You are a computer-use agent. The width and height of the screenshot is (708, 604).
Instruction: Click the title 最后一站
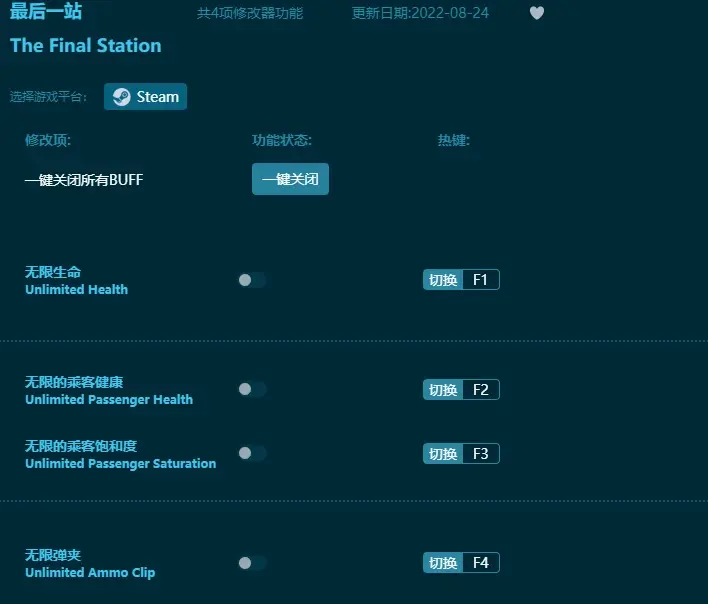point(46,11)
